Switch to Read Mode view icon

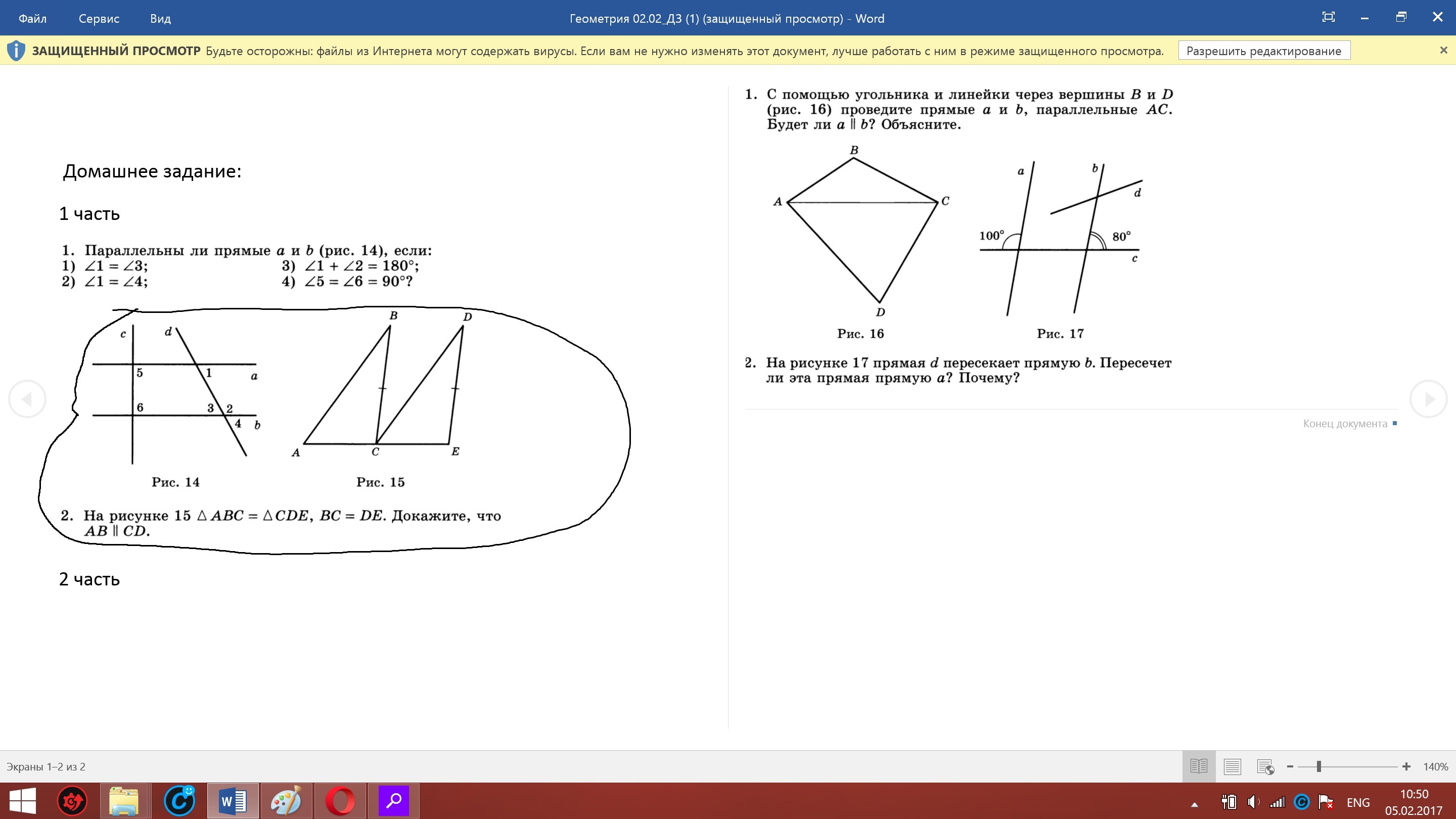pos(1198,766)
